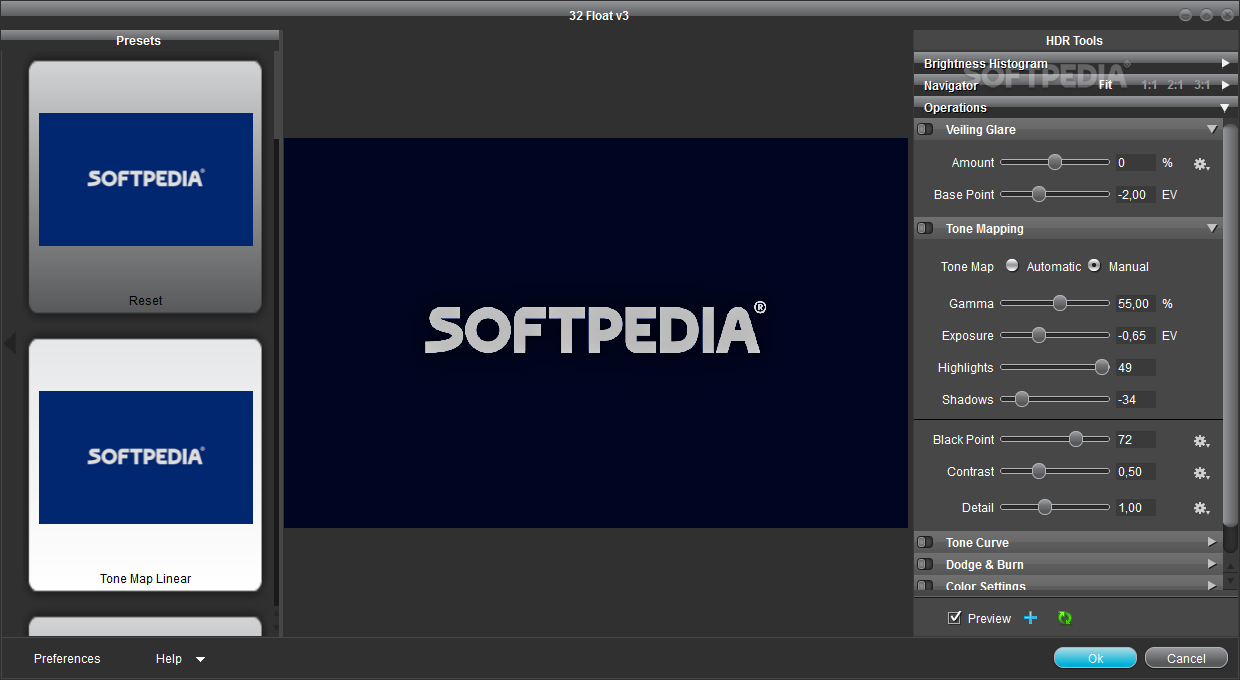Open the gear options for Detail
The height and width of the screenshot is (680, 1240).
(x=1201, y=508)
